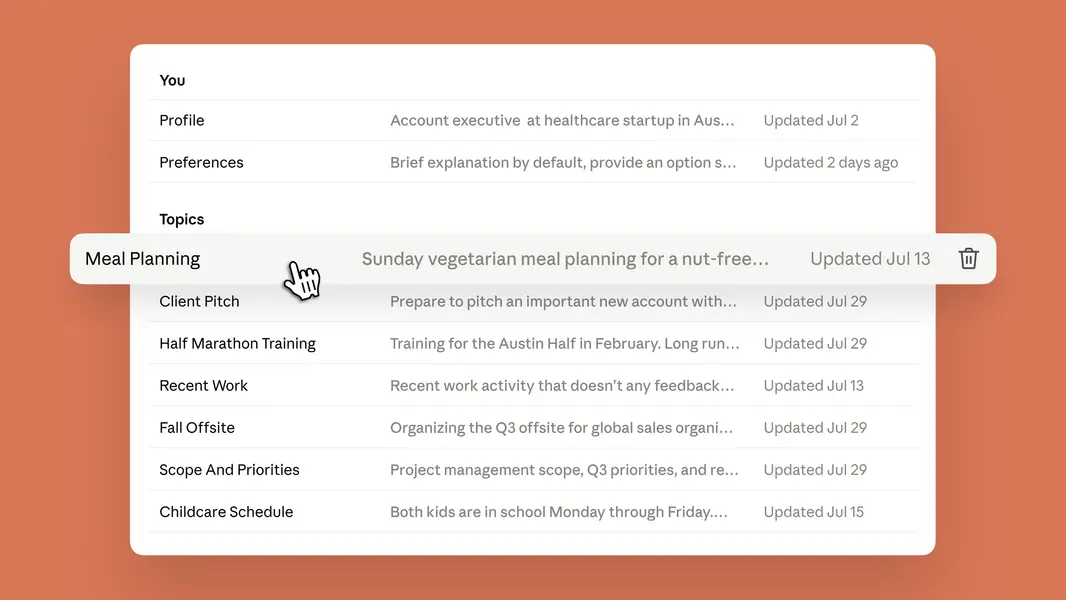1066x600 pixels.
Task: Open the Meal Planning topic row
Action: coord(532,259)
